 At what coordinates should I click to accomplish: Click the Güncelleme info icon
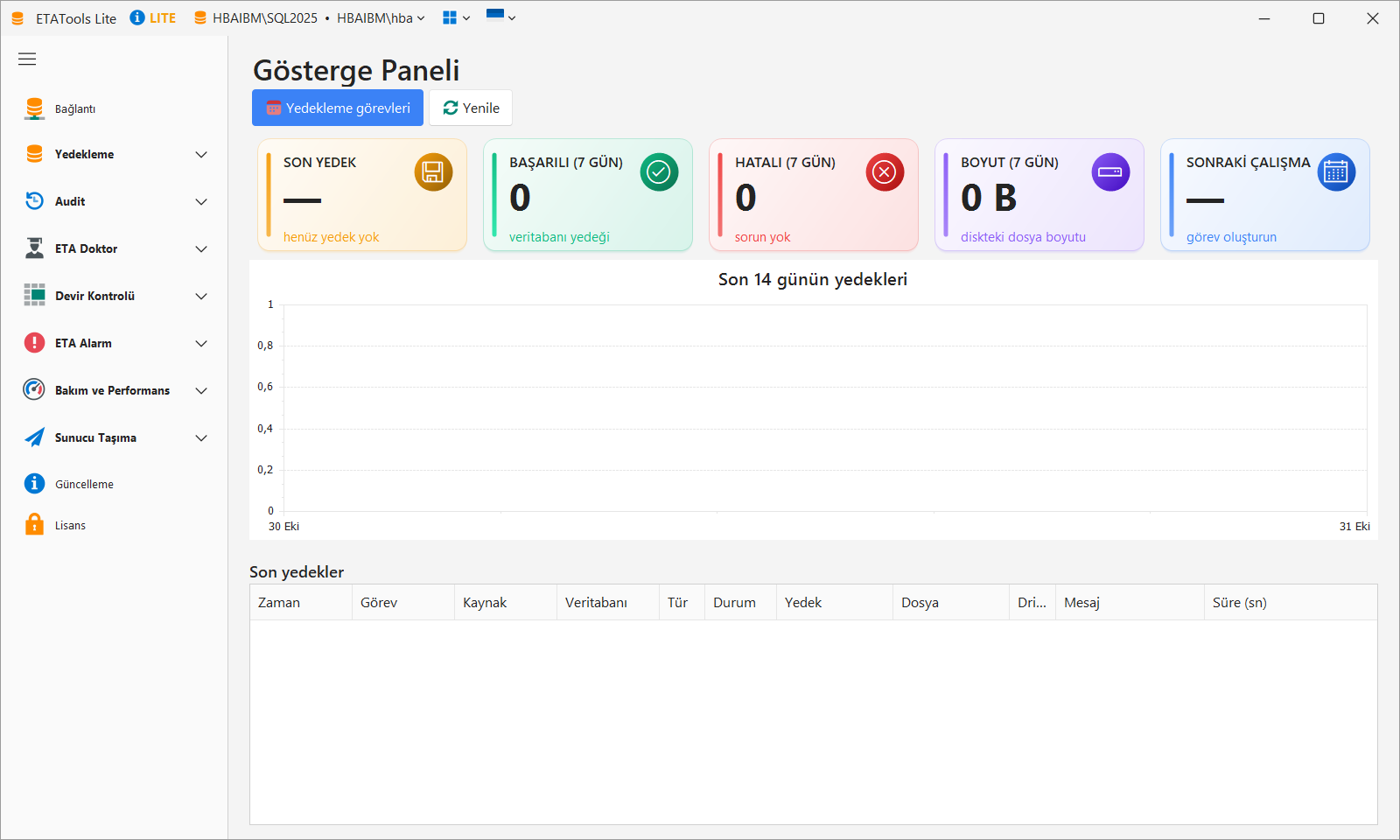point(34,483)
